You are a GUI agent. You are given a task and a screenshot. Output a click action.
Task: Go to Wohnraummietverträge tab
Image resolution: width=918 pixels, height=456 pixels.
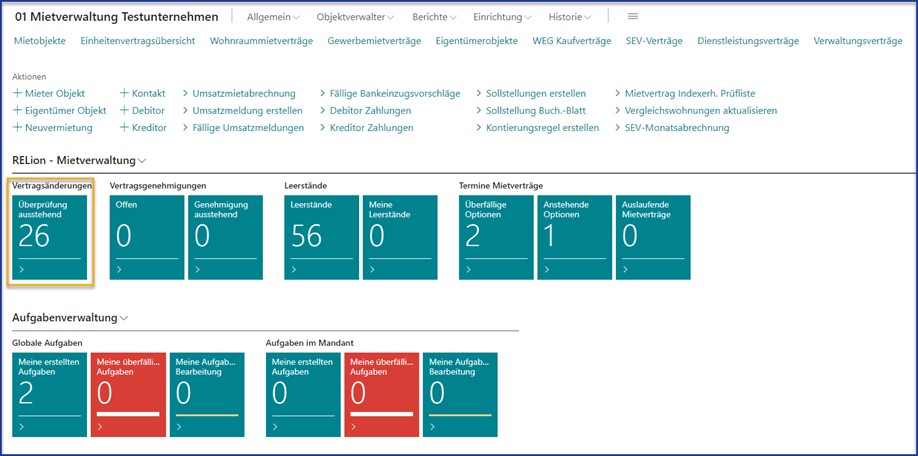[261, 41]
